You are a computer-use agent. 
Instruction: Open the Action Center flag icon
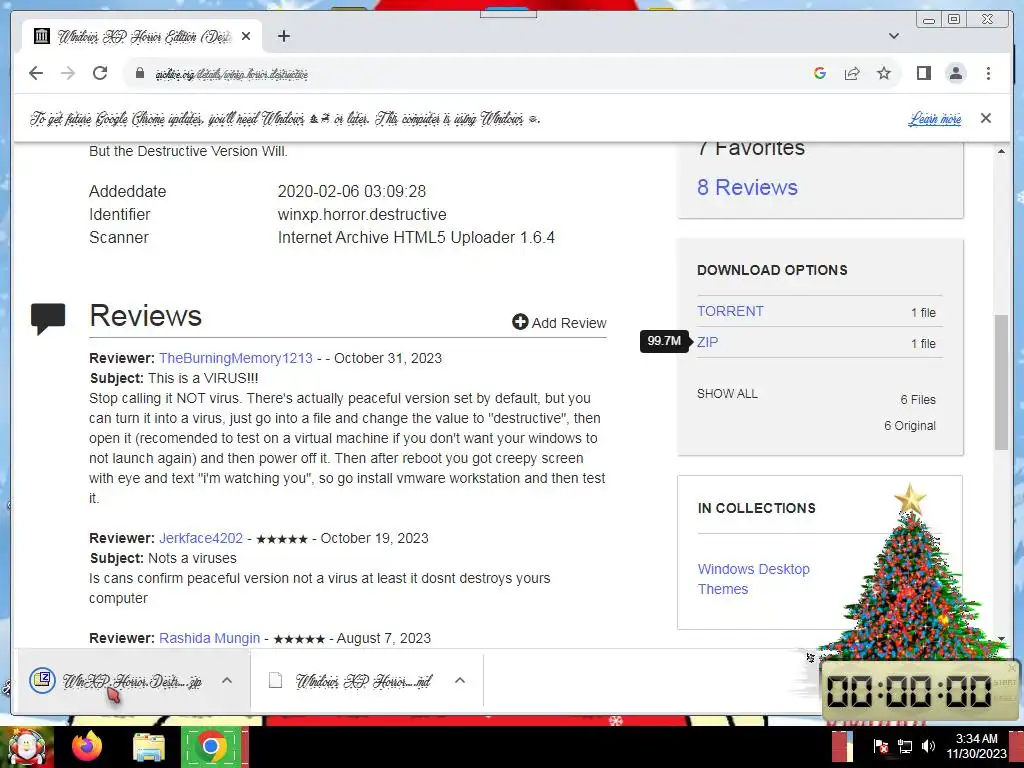pos(880,746)
